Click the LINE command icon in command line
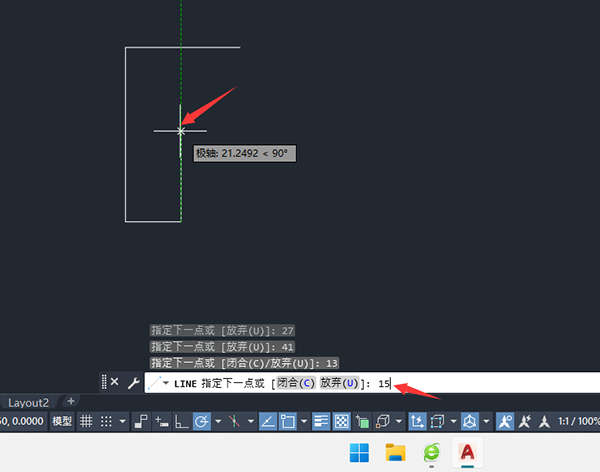Image resolution: width=600 pixels, height=472 pixels. click(154, 383)
